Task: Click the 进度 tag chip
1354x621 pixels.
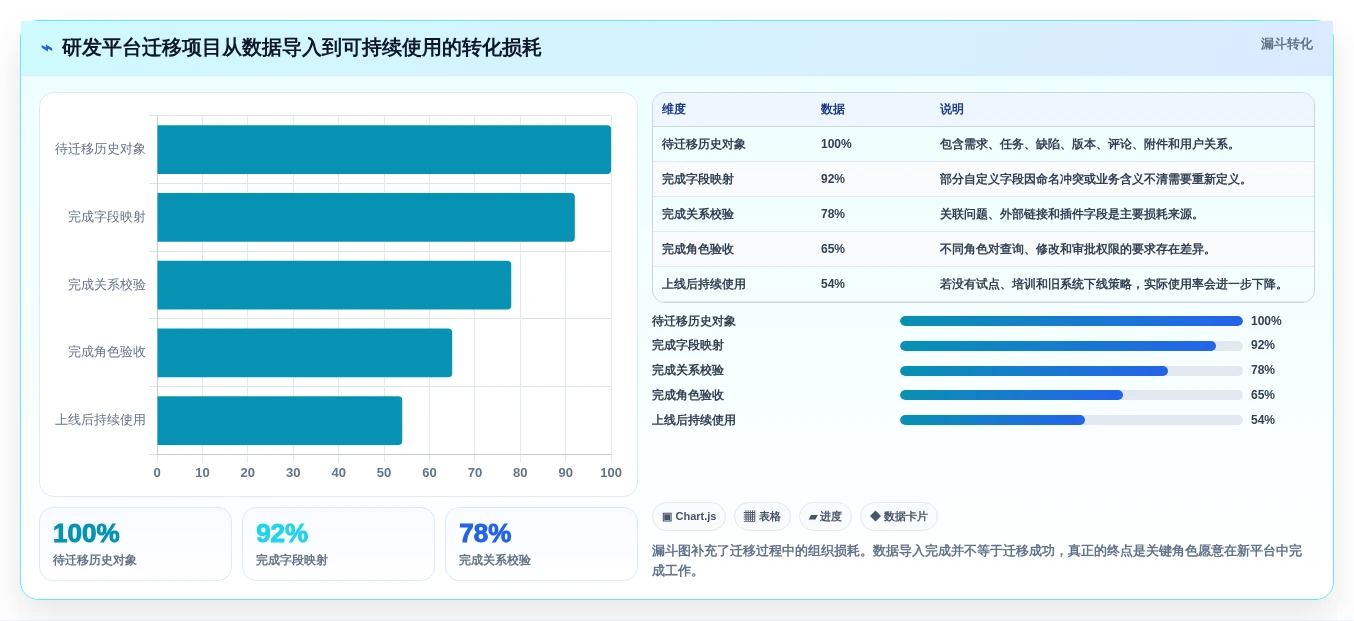Action: point(825,517)
